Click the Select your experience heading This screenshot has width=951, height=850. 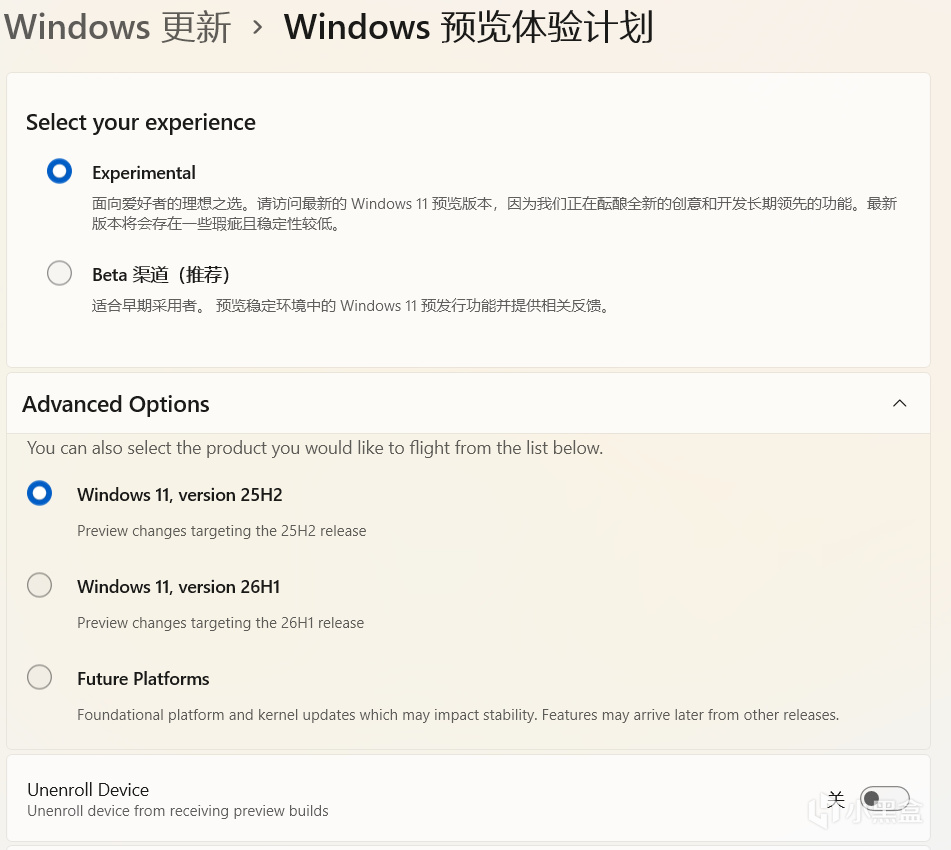(141, 122)
